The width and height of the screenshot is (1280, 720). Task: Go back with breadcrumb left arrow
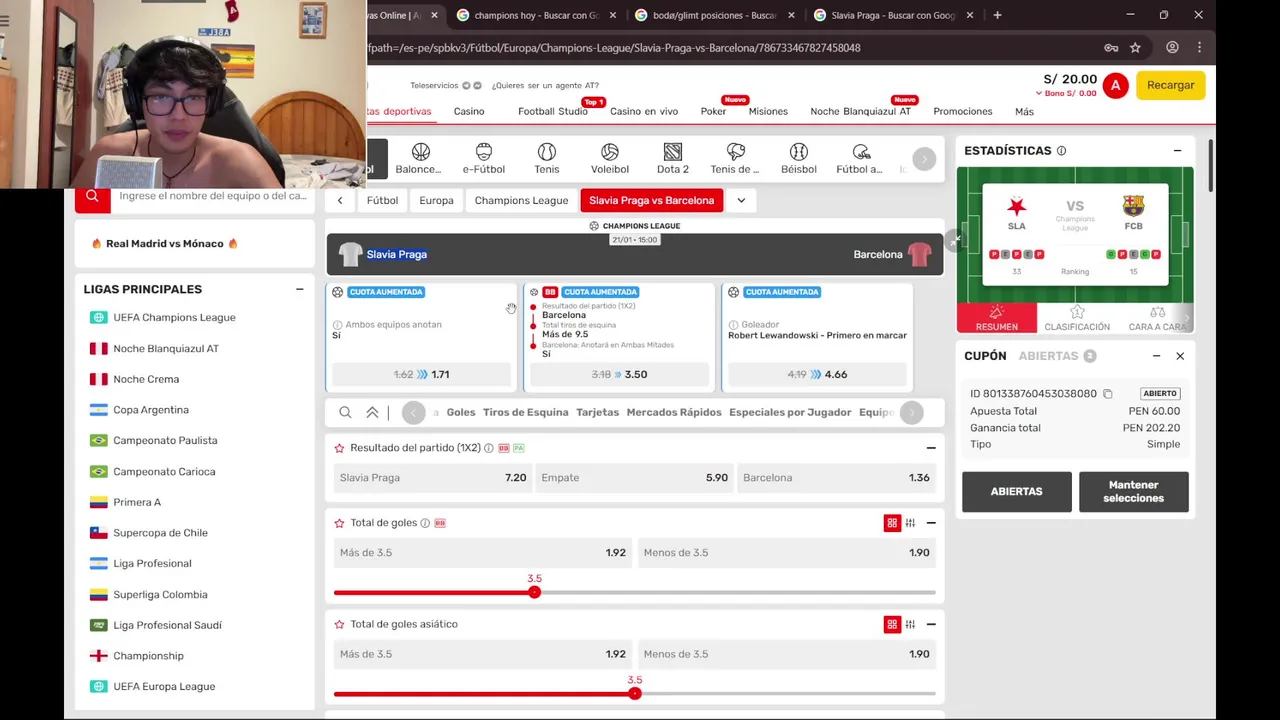click(x=340, y=200)
